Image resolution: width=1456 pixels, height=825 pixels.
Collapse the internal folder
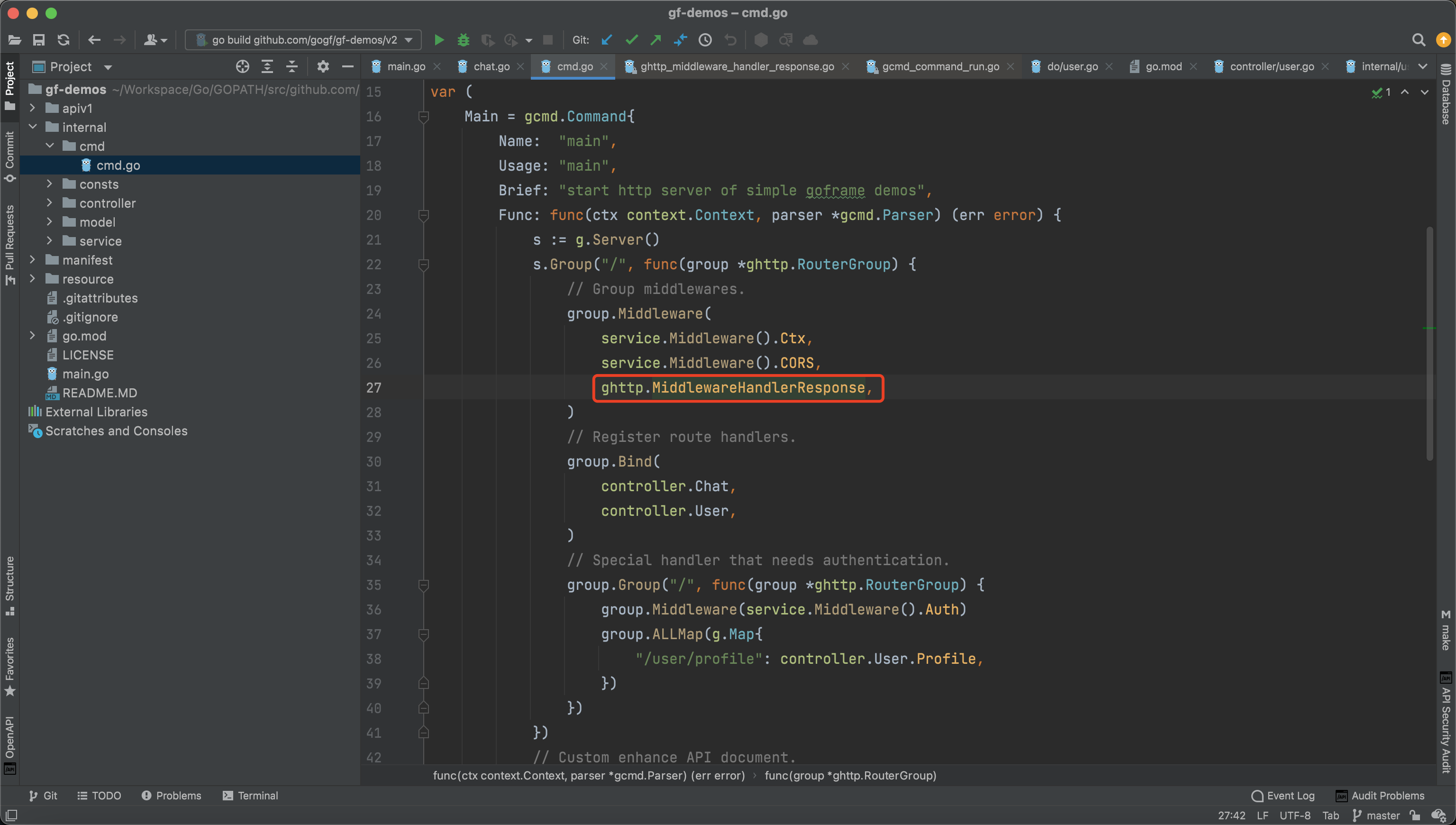(33, 127)
